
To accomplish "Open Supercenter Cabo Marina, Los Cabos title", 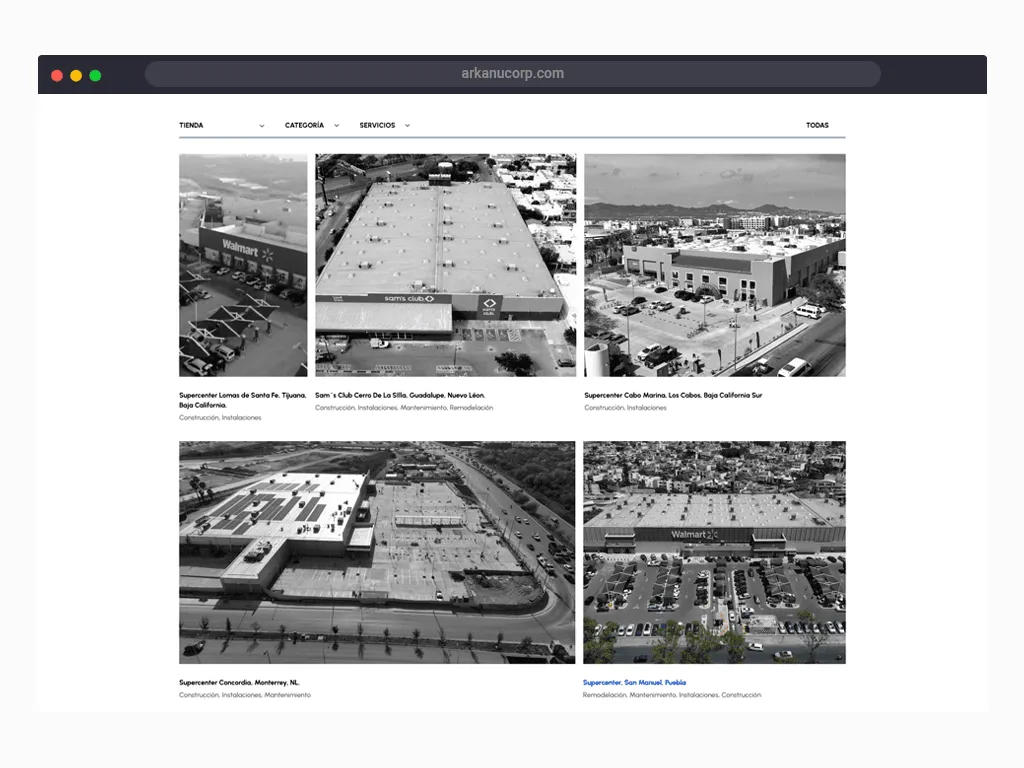I will (673, 395).
